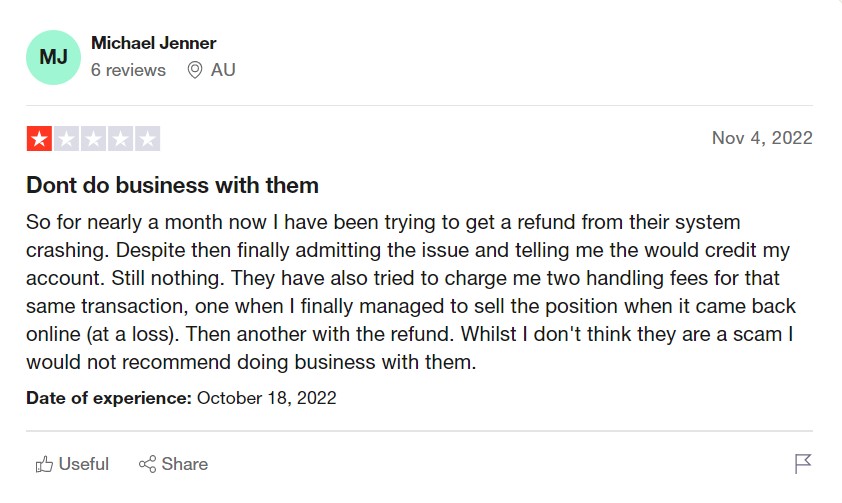This screenshot has height=503, width=842.
Task: Click the review body text paragraph
Action: tap(411, 292)
